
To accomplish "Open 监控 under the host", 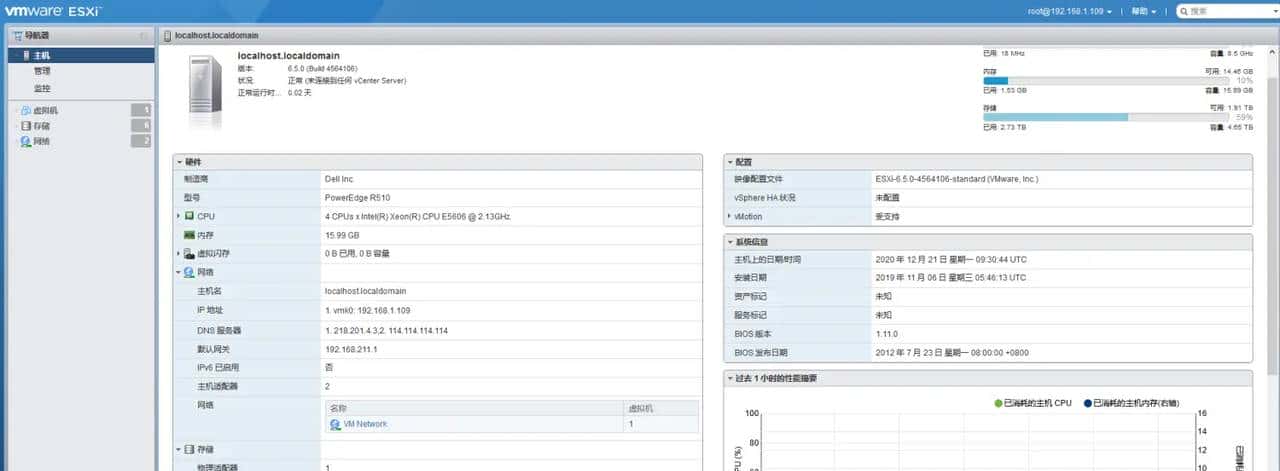I will pyautogui.click(x=42, y=88).
